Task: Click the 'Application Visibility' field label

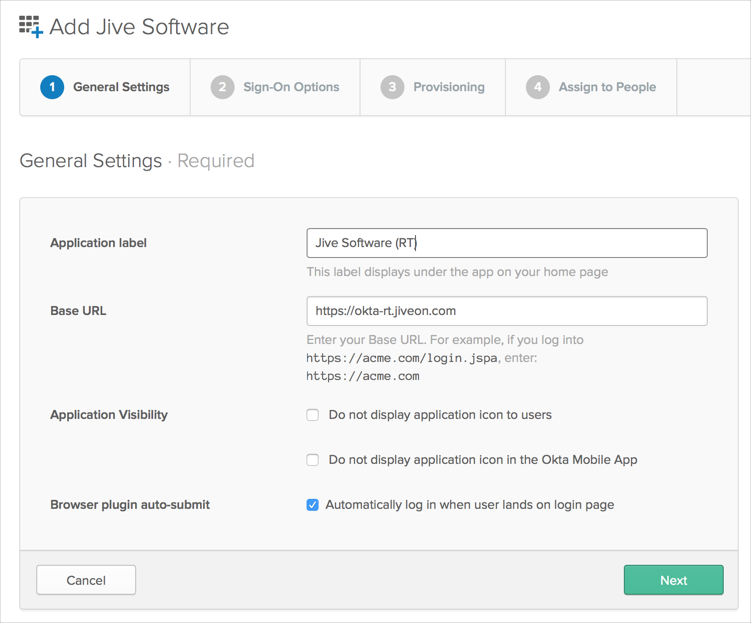Action: tap(109, 415)
